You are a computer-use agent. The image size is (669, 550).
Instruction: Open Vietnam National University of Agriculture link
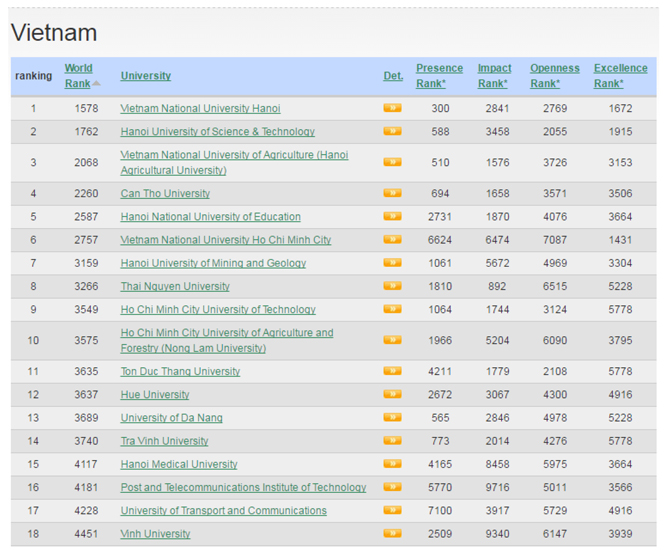234,162
